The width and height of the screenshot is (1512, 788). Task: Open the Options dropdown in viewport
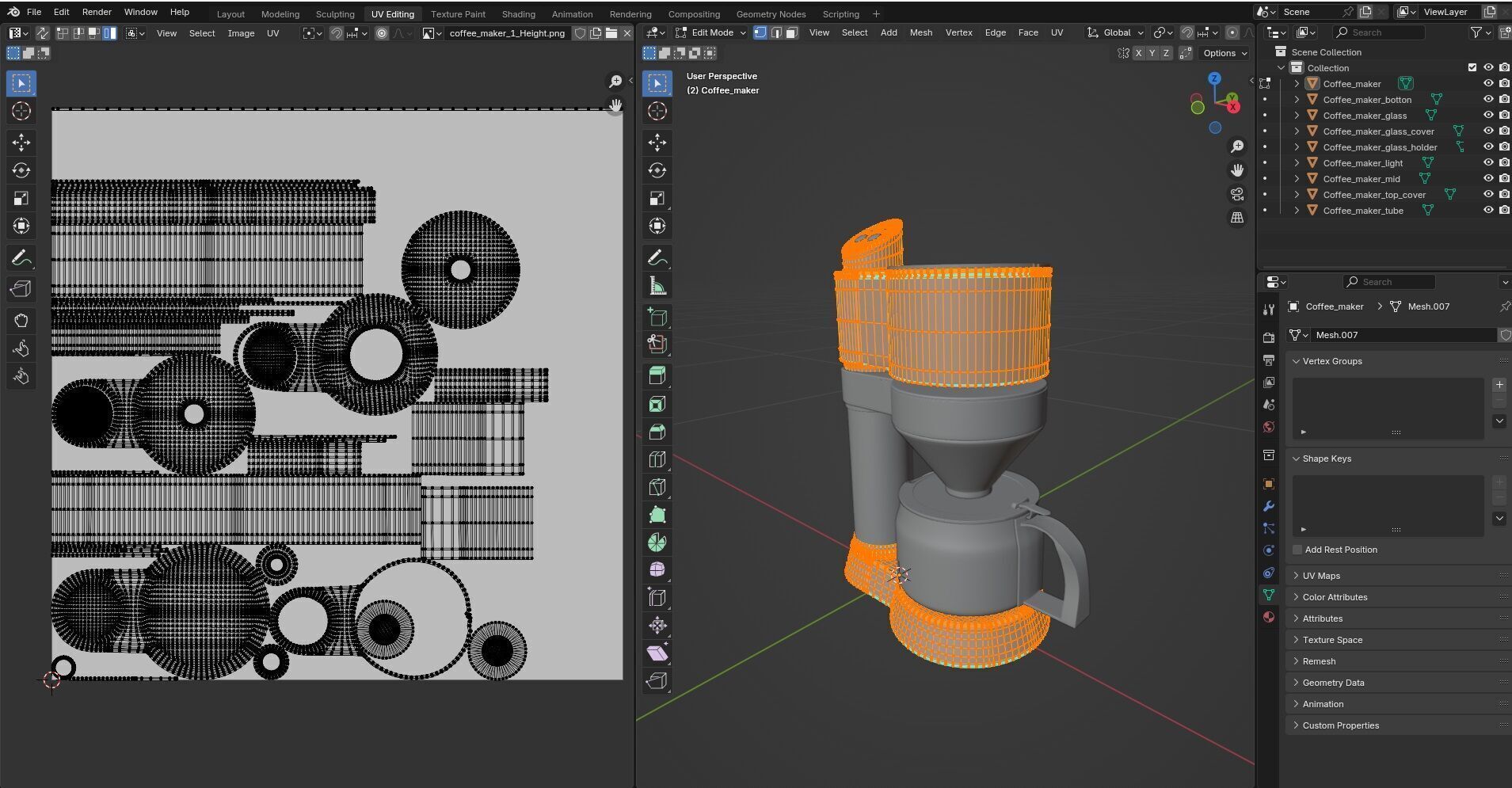1224,53
